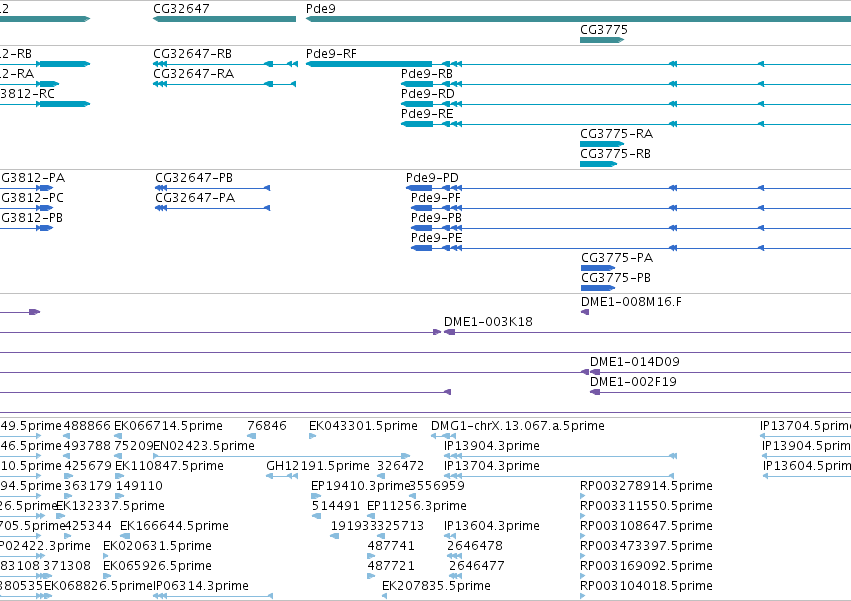The image size is (851, 601).
Task: Click feature label 76846
Action: [266, 426]
